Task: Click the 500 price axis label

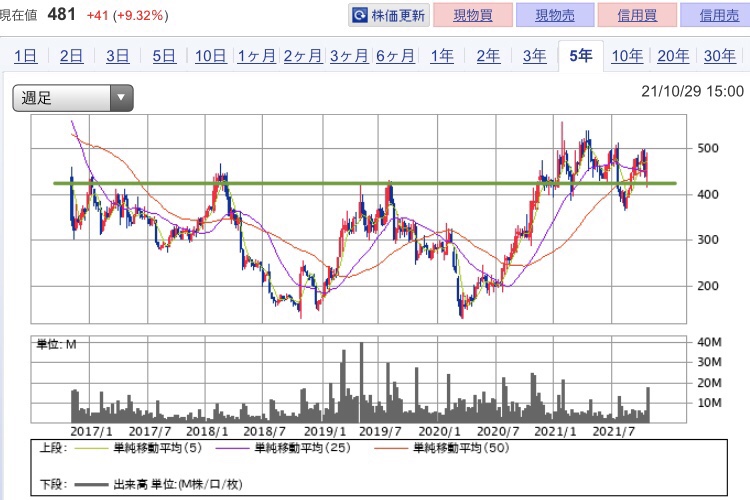Action: [x=708, y=148]
